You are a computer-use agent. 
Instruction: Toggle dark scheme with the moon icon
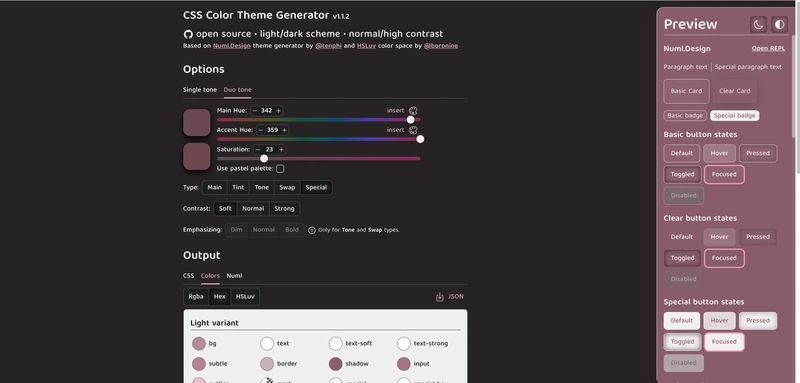coord(758,24)
